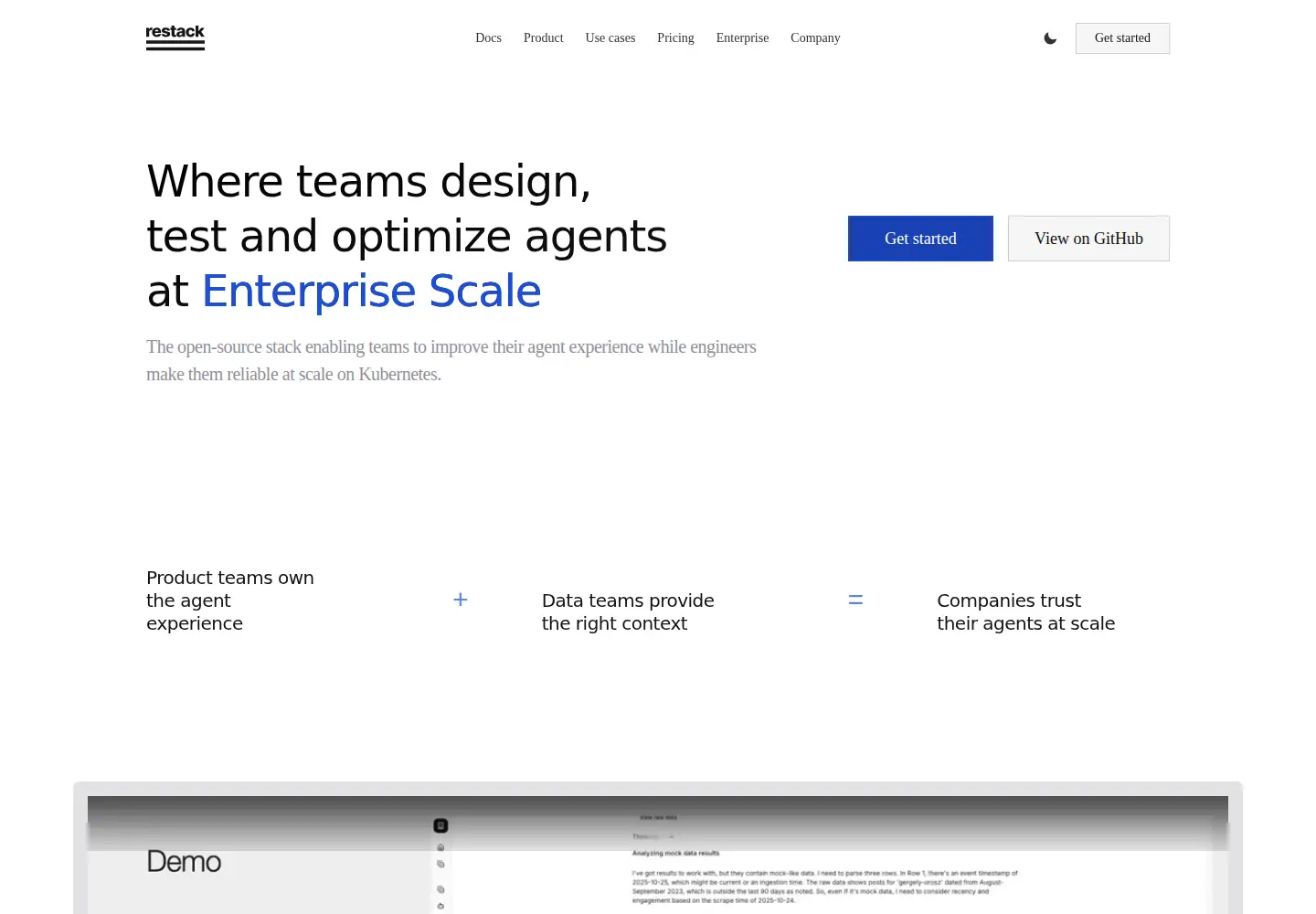Click the header Get started button
The image size is (1316, 914).
coord(1122,38)
